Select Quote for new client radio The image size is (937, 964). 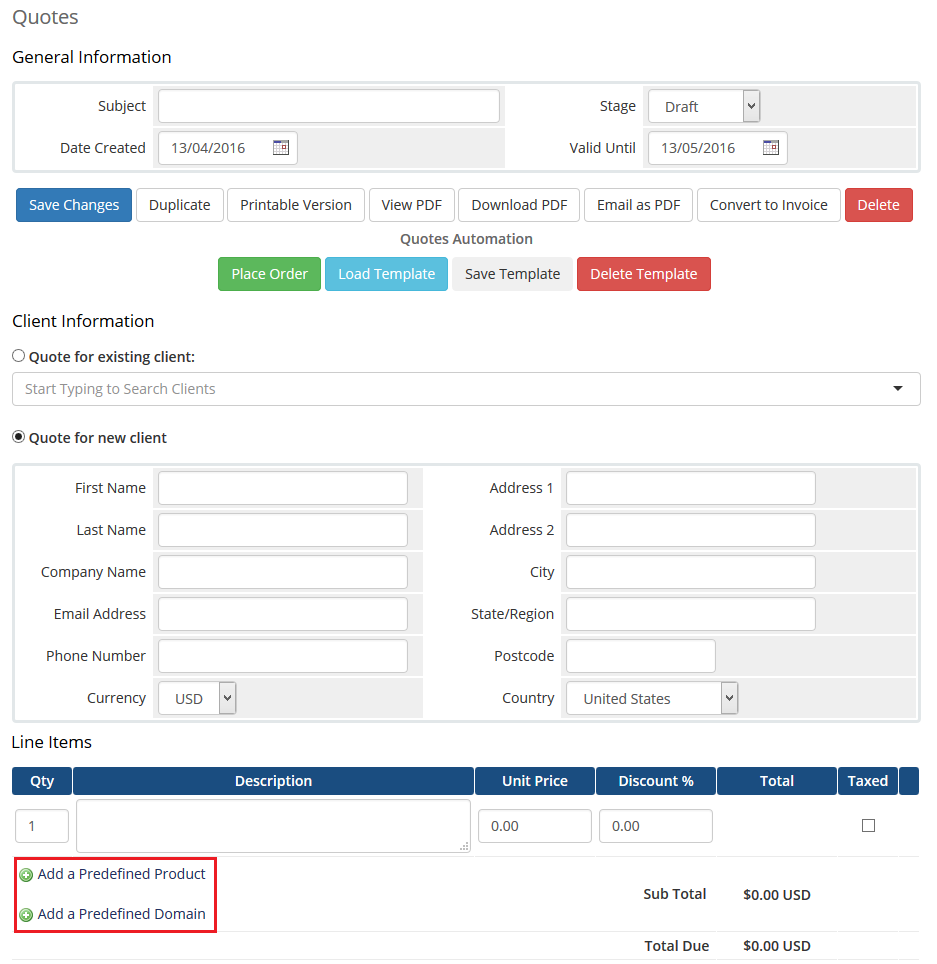(x=18, y=437)
